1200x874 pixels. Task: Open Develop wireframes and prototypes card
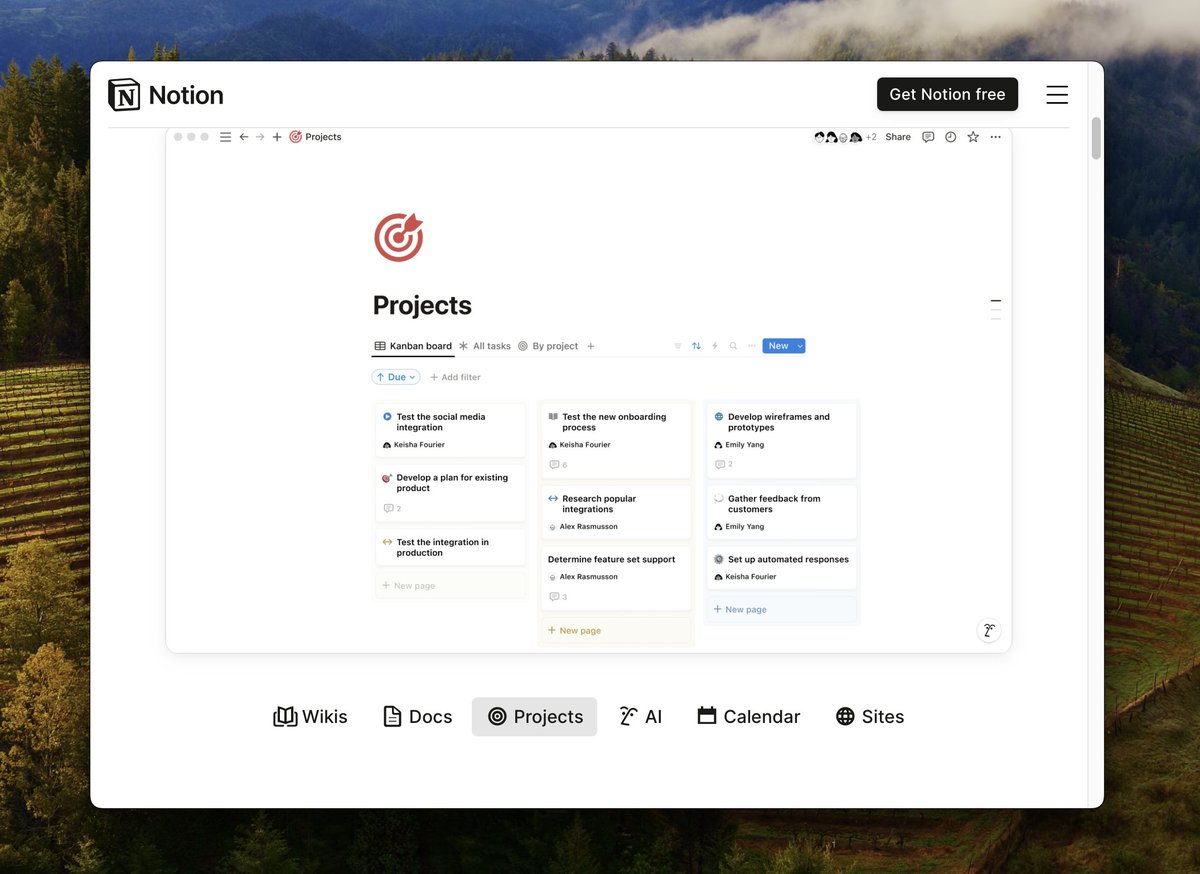[782, 441]
